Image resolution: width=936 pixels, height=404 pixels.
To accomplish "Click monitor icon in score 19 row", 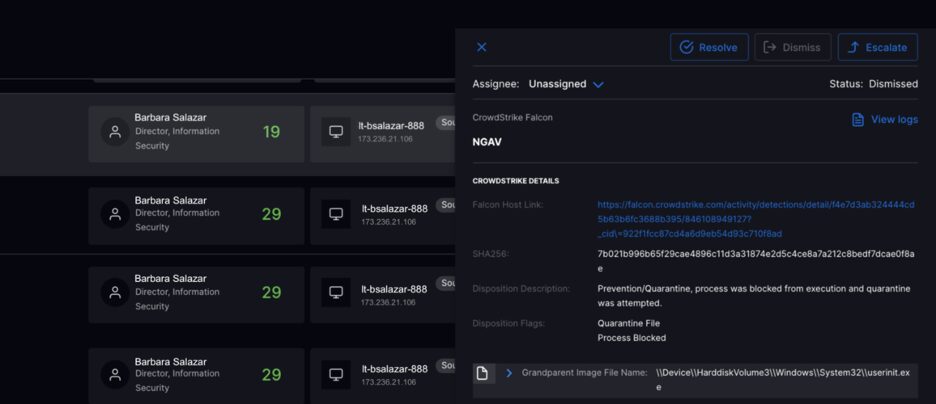I will click(336, 132).
